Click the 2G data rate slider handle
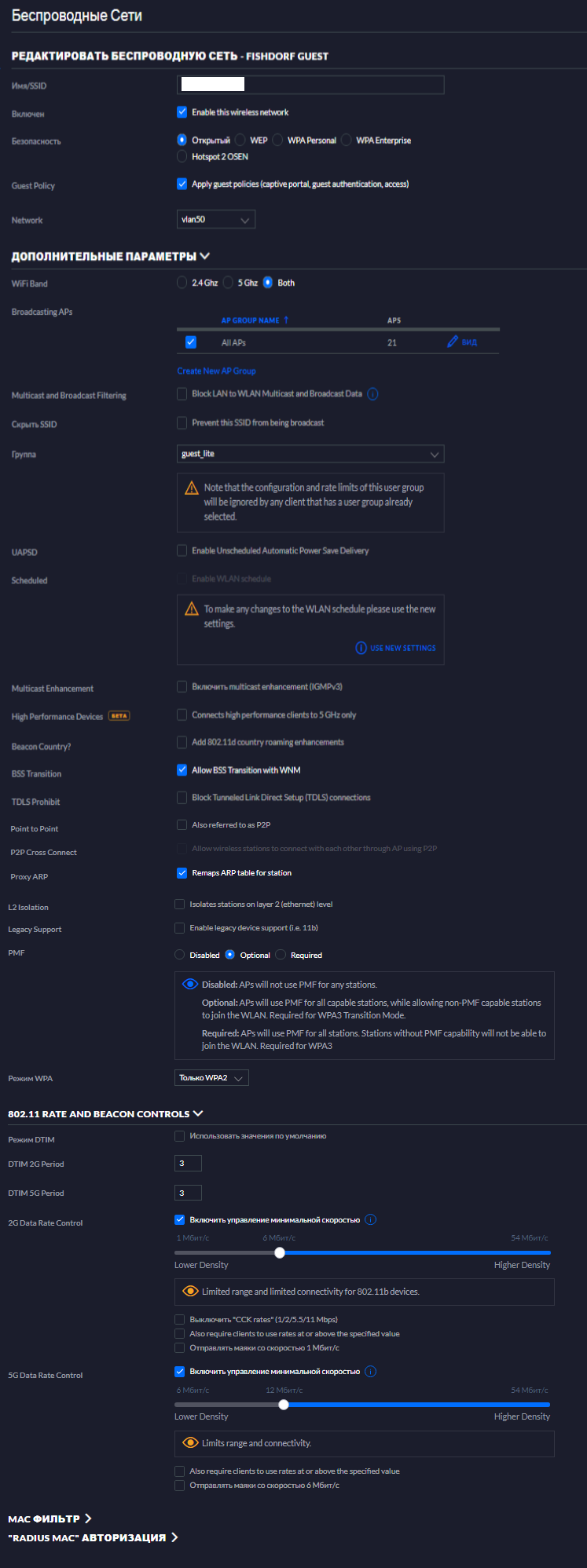Image resolution: width=587 pixels, height=1568 pixels. point(279,1252)
